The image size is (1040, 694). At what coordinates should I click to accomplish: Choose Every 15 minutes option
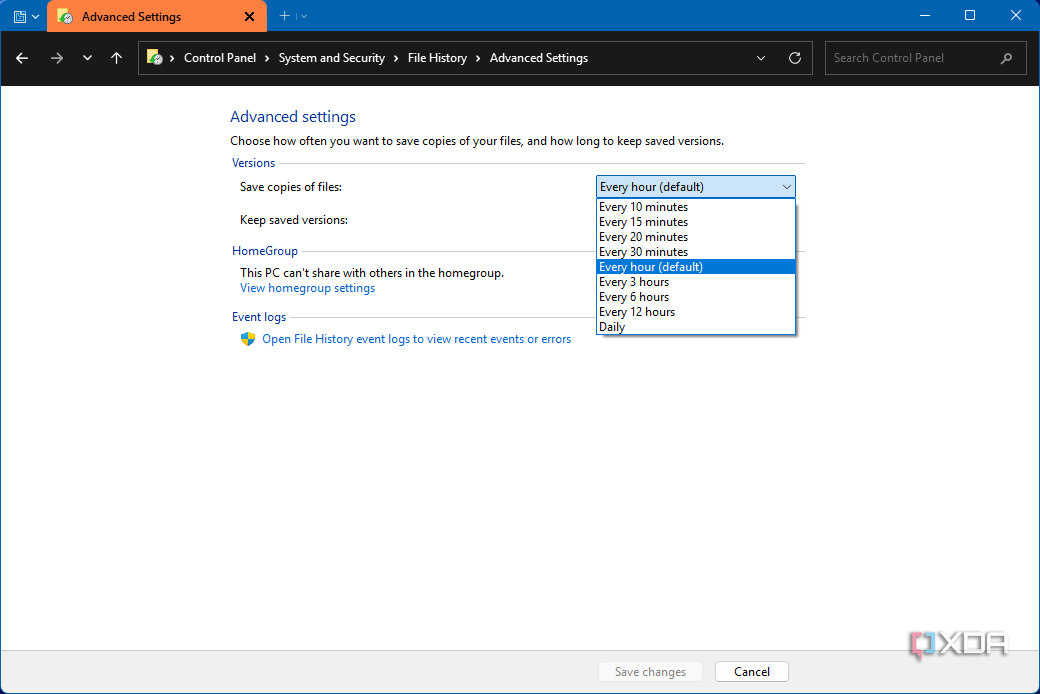point(696,222)
